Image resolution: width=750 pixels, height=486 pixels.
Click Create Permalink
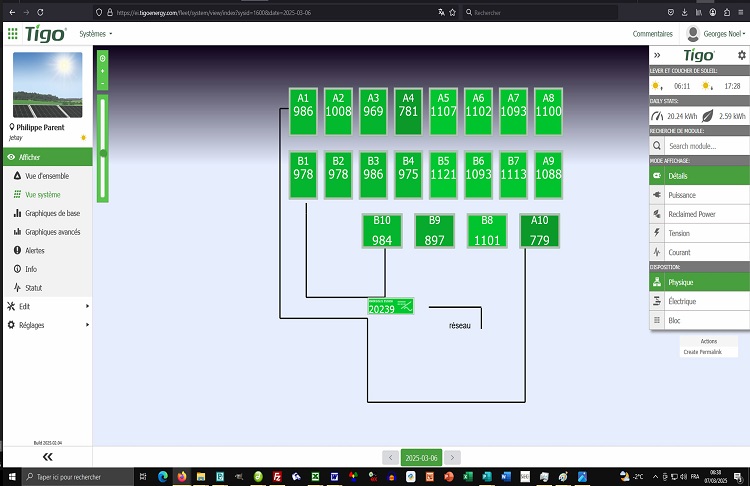pos(709,352)
